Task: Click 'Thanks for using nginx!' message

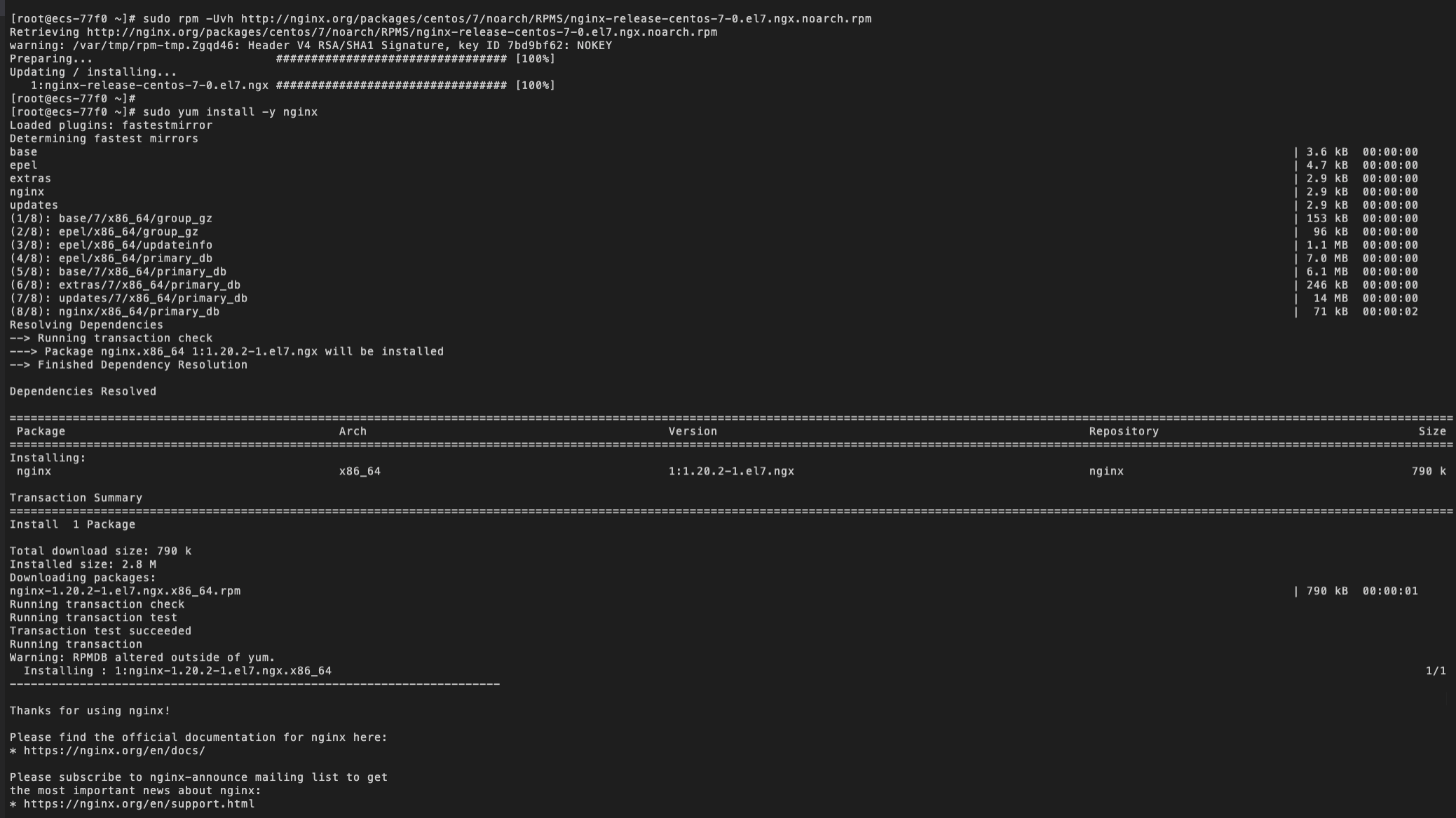Action: pos(90,711)
